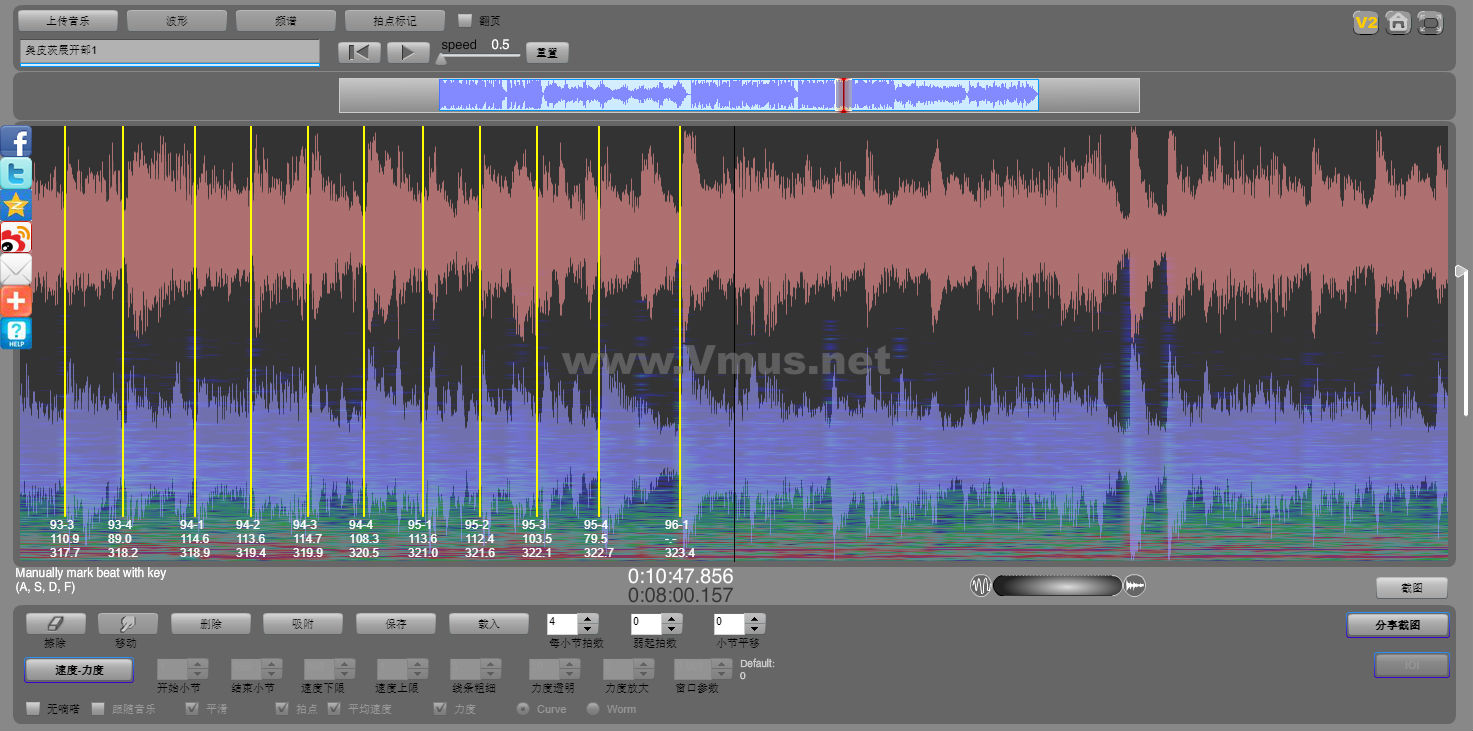The height and width of the screenshot is (731, 1473).
Task: Select the Curve radio button
Action: pos(522,708)
